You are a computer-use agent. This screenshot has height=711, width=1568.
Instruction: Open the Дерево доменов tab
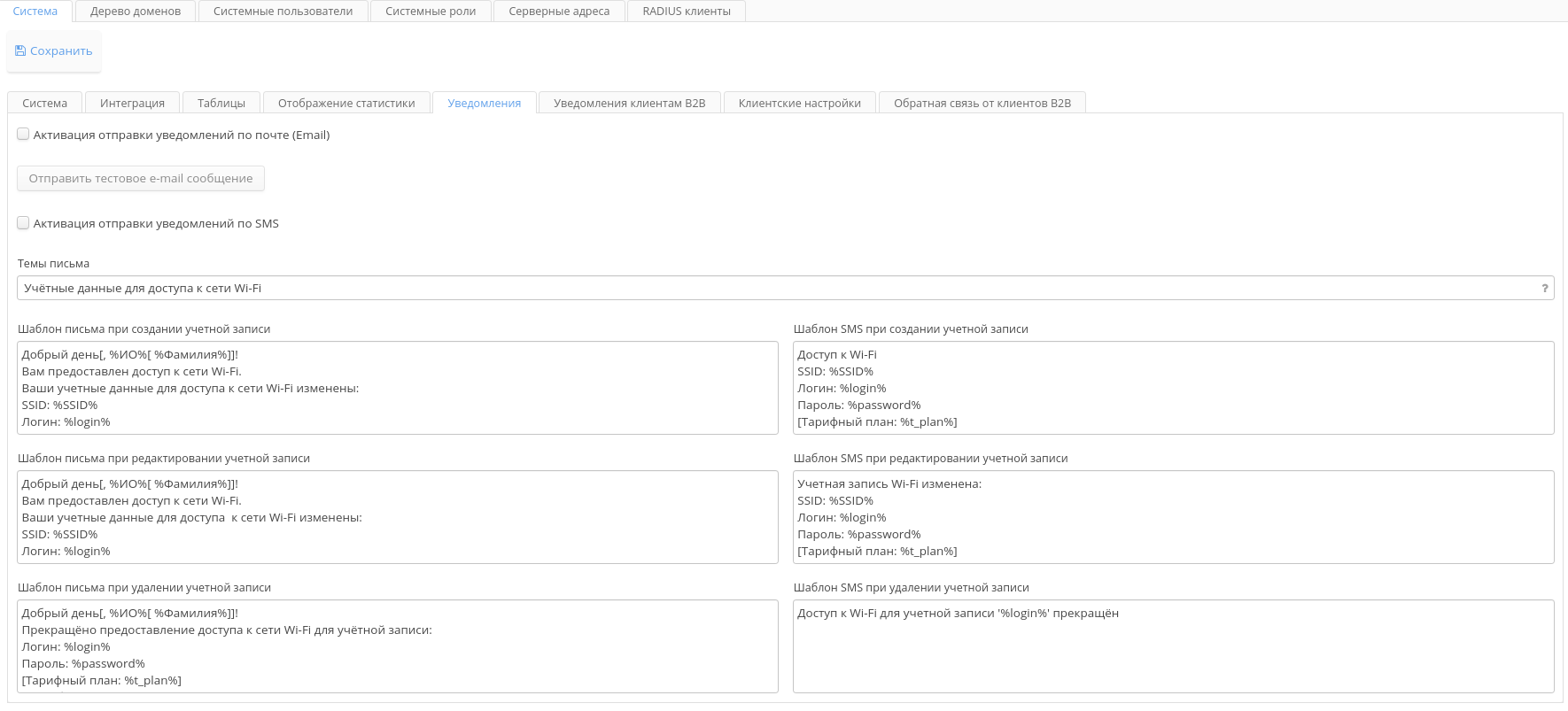pyautogui.click(x=136, y=12)
